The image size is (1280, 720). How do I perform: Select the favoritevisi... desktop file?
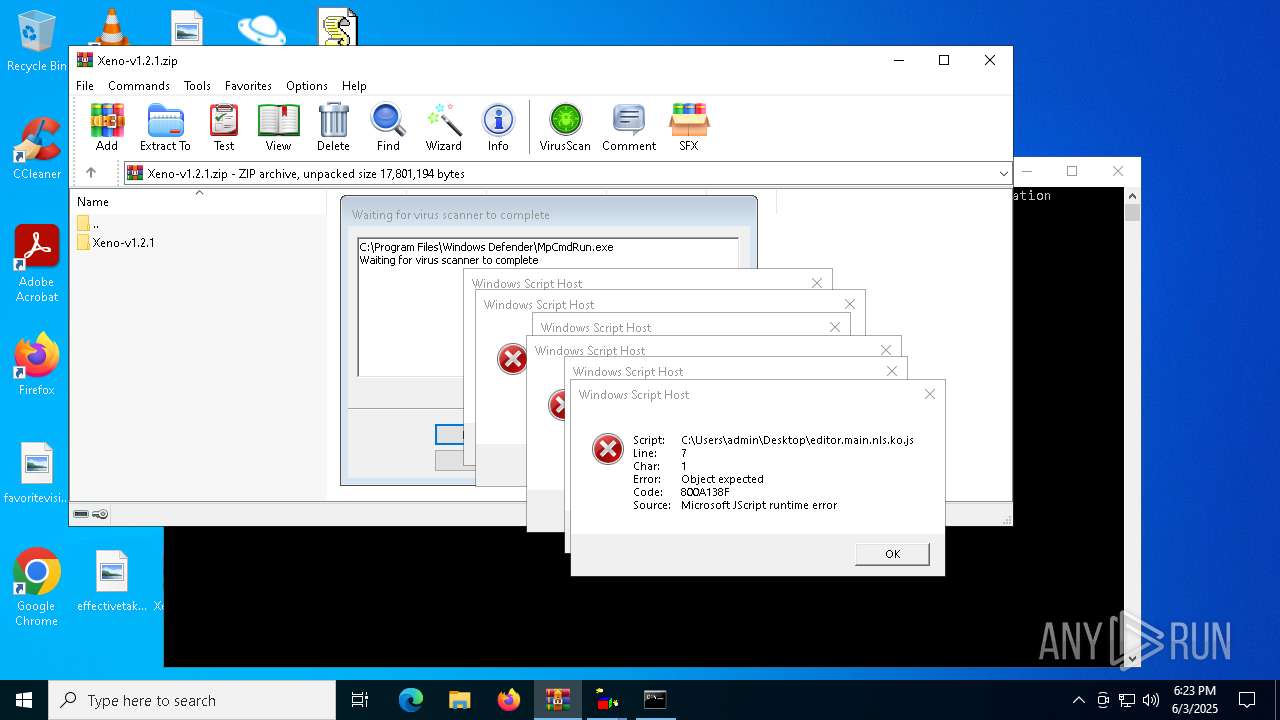(x=37, y=473)
